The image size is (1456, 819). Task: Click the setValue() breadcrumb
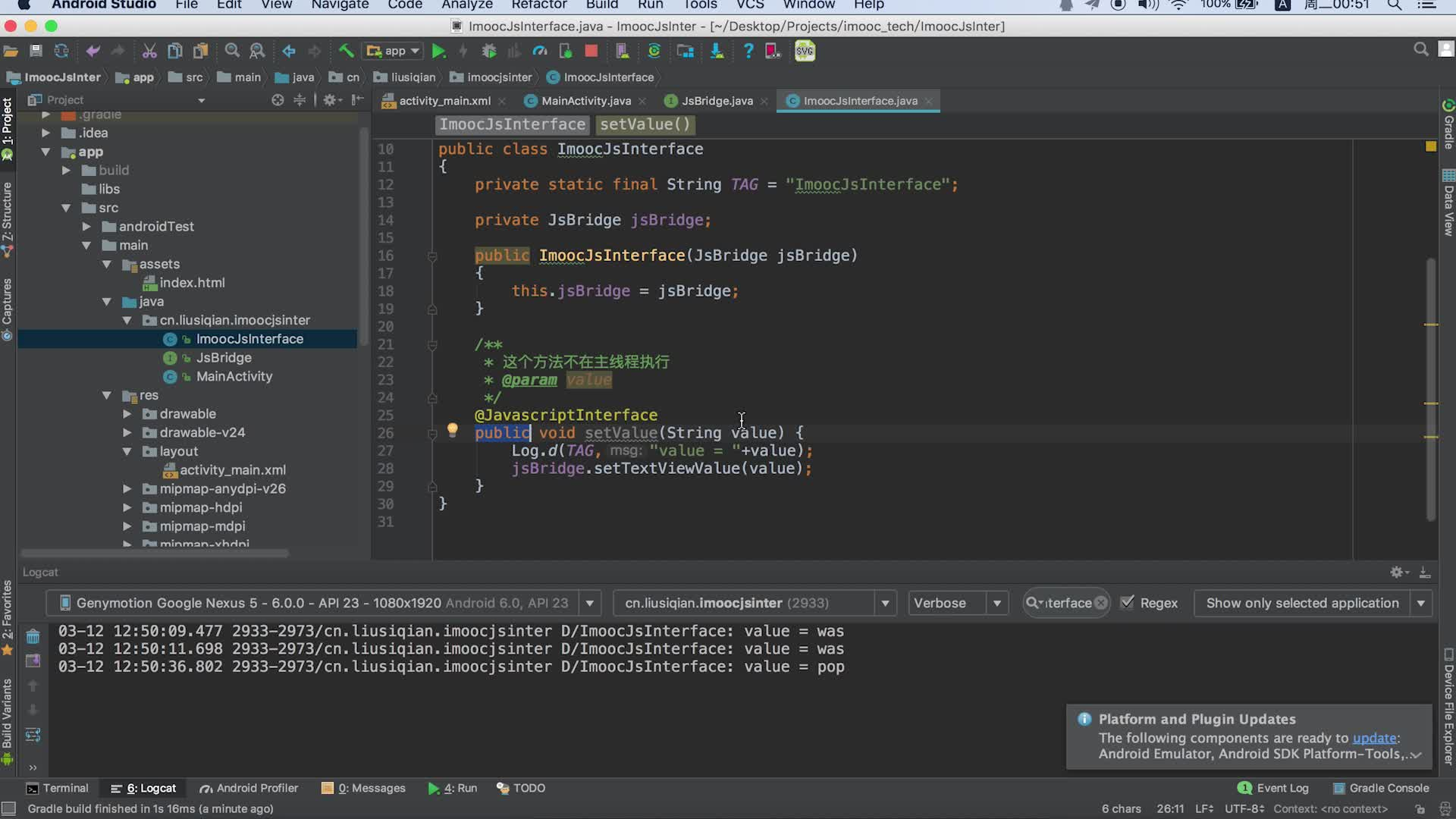click(x=645, y=124)
